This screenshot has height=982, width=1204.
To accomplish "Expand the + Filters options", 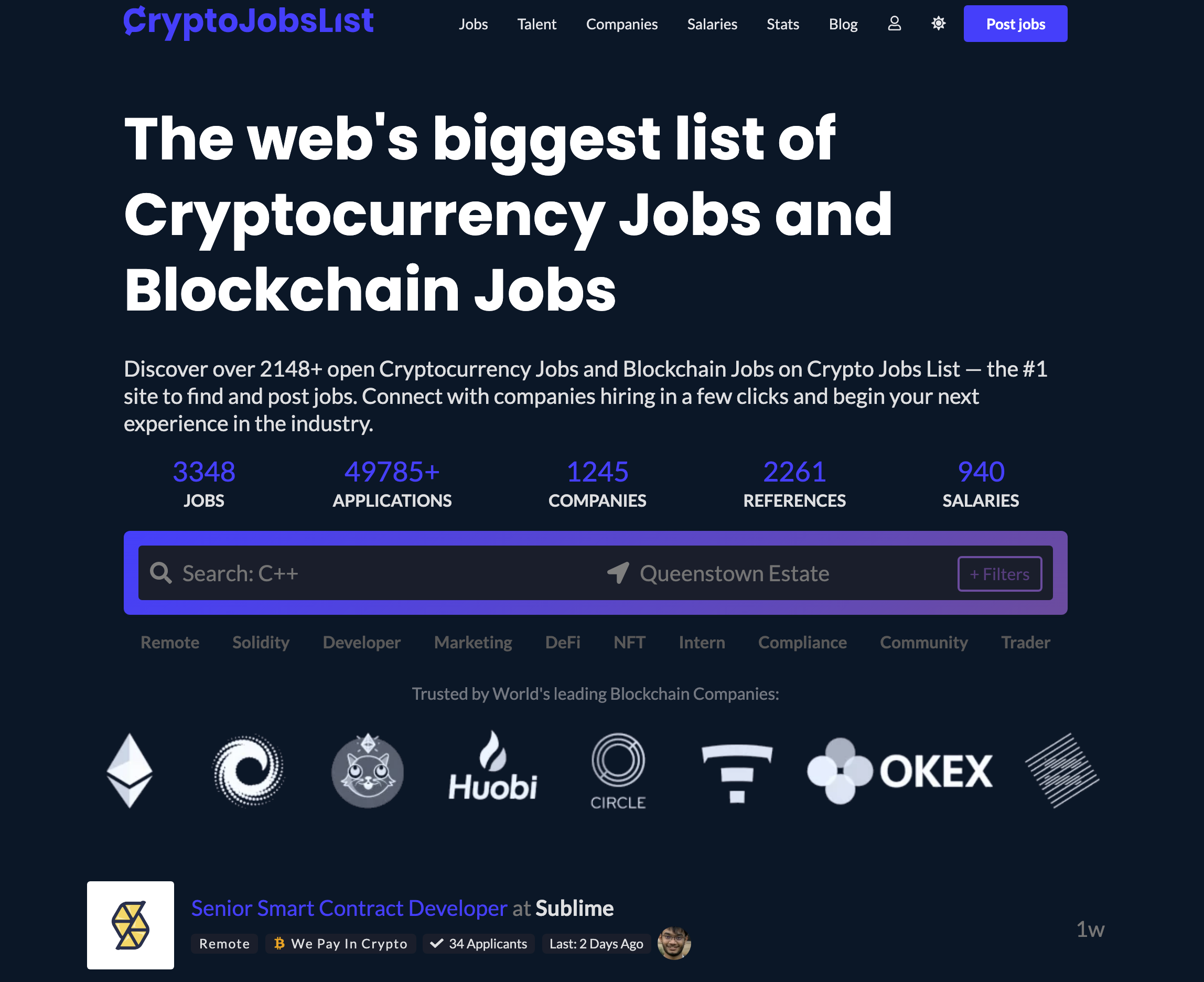I will click(x=999, y=574).
